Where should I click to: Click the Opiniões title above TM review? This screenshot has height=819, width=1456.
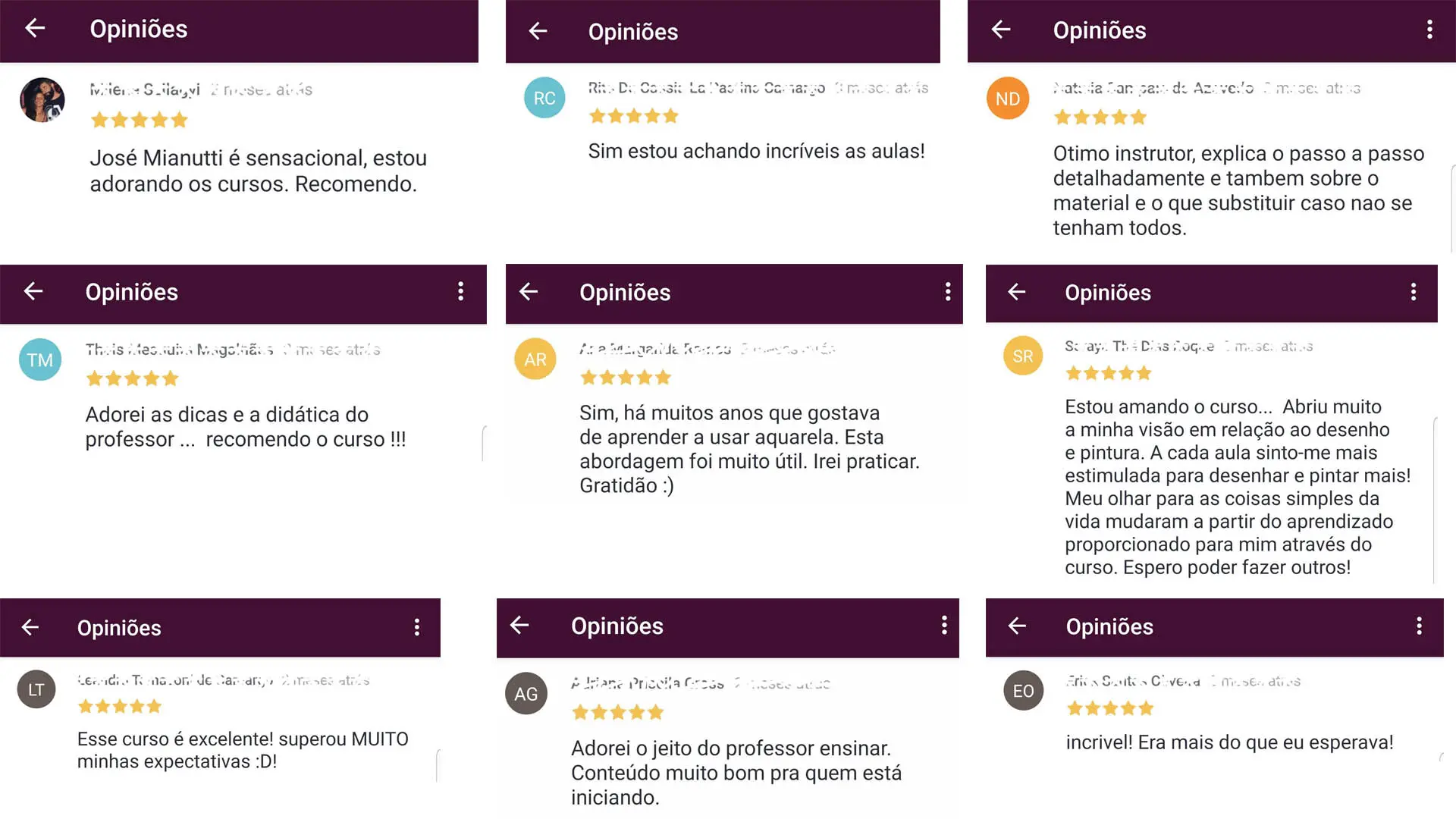(x=131, y=293)
